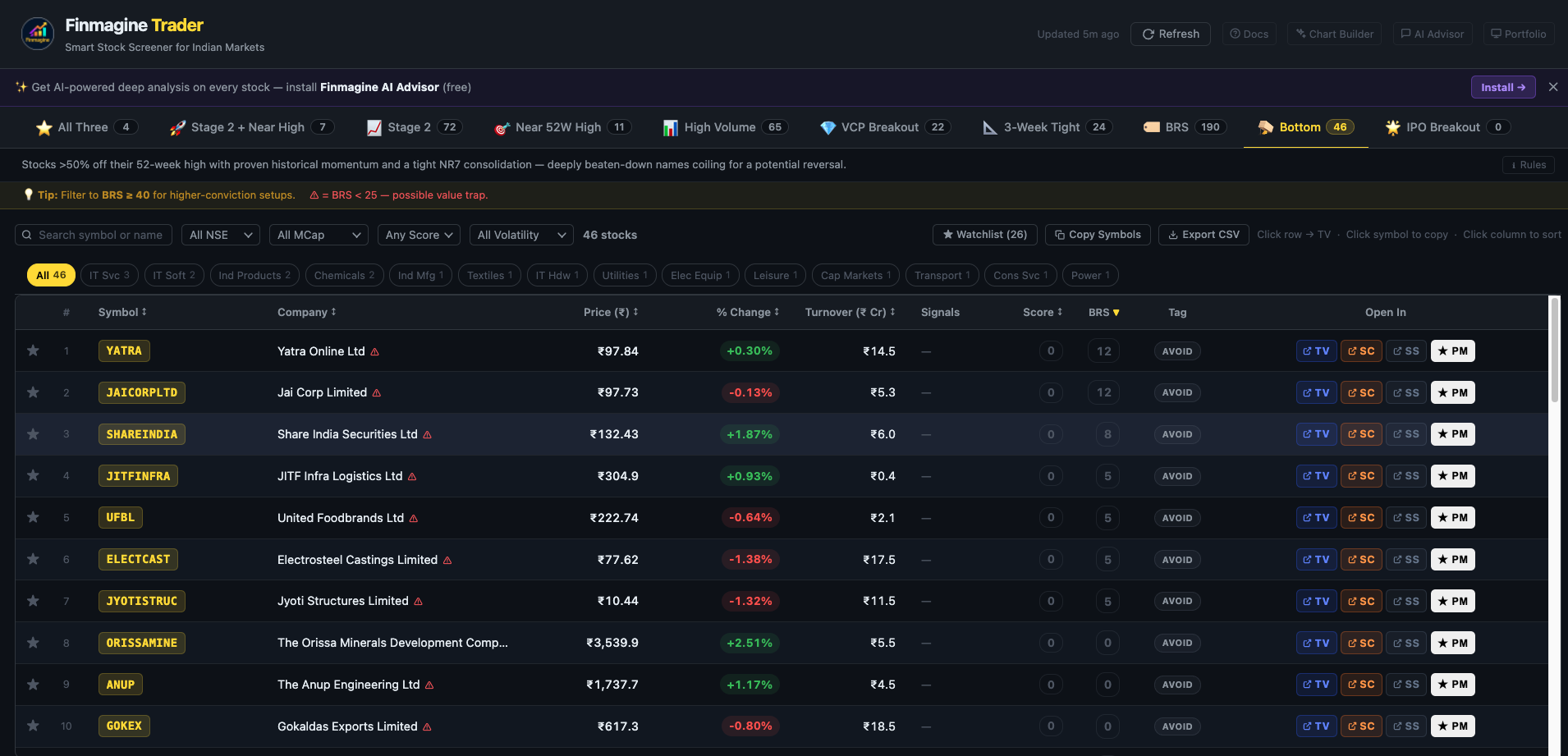1568x756 pixels.
Task: Dismiss the AI Advisor banner
Action: [x=1552, y=87]
